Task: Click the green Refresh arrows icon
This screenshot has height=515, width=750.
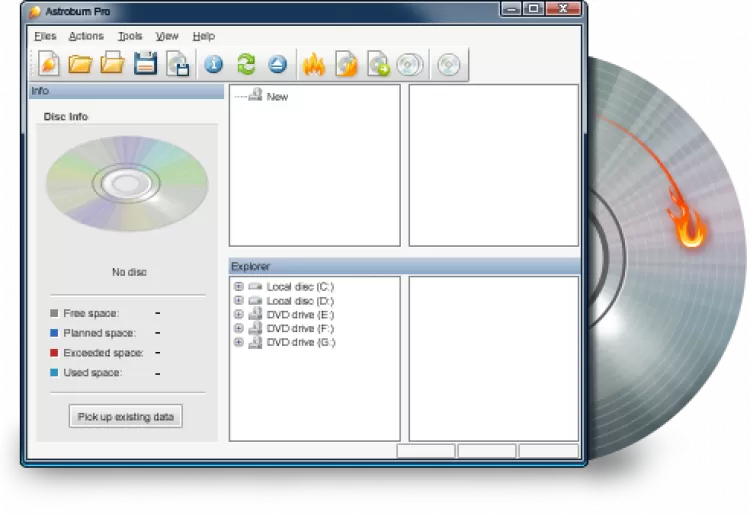Action: coord(246,64)
